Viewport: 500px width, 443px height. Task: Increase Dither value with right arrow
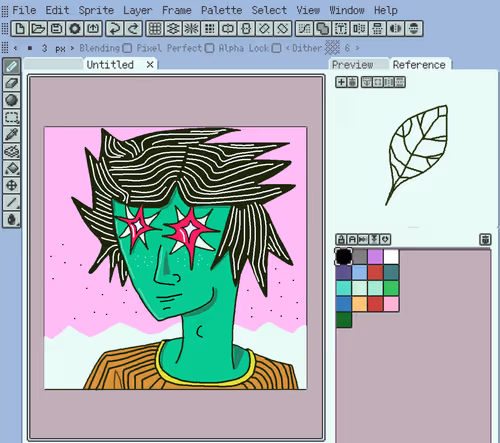pyautogui.click(x=357, y=48)
